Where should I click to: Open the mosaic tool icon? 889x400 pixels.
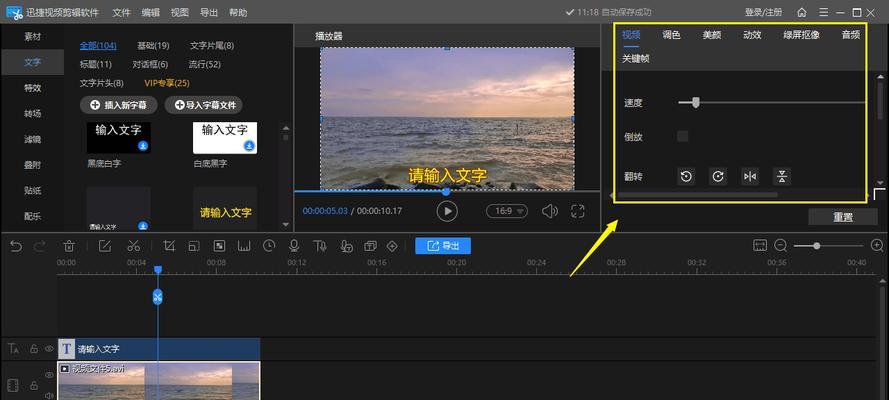click(x=219, y=246)
